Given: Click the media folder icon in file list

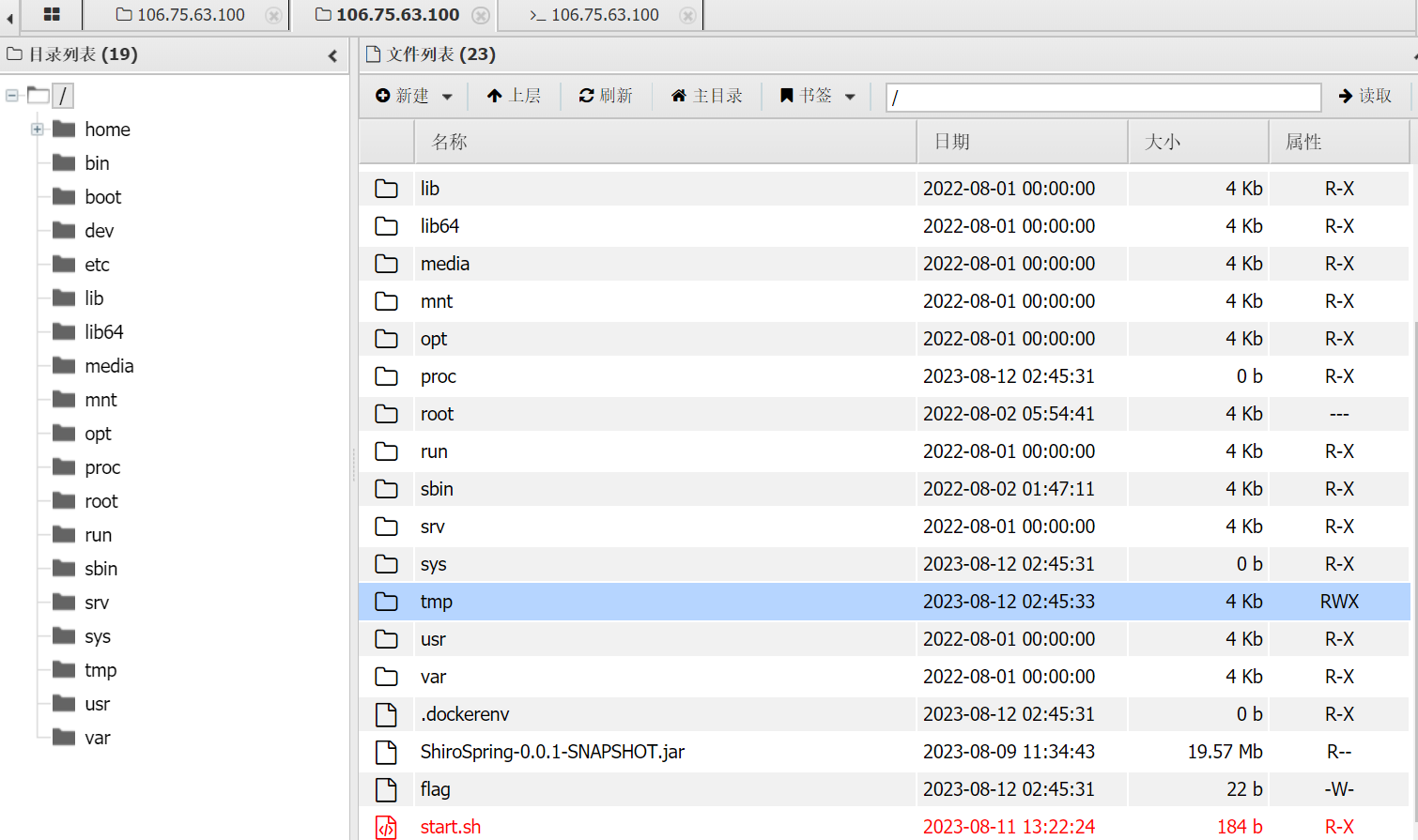Looking at the screenshot, I should point(386,264).
